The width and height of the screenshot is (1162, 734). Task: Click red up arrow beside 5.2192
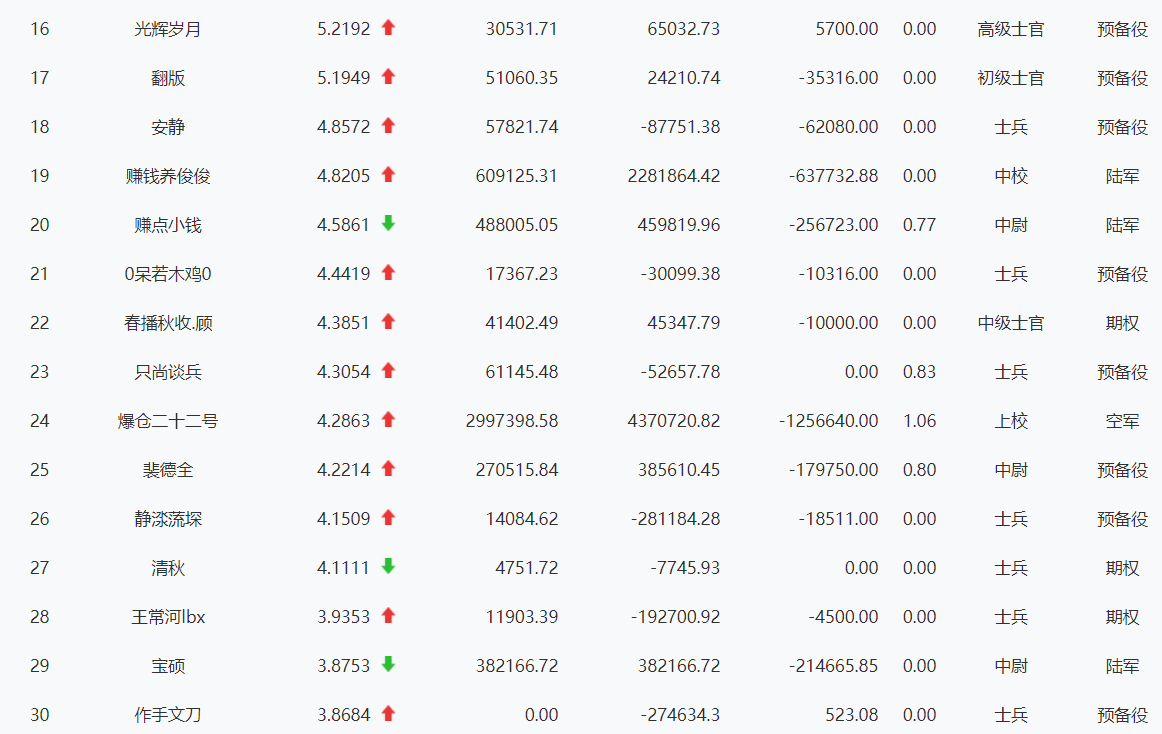pyautogui.click(x=388, y=28)
